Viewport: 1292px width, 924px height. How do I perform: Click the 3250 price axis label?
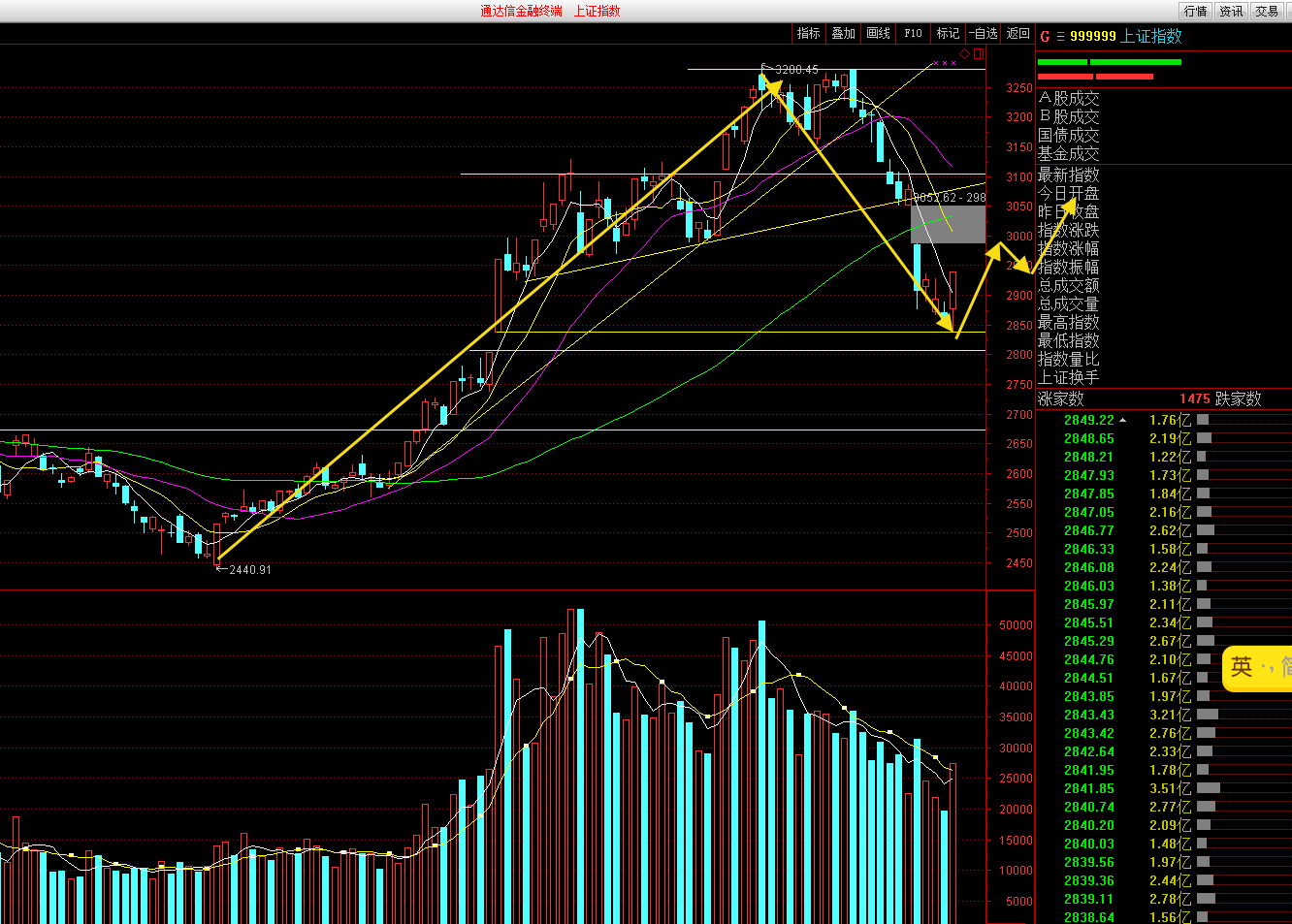(1019, 88)
